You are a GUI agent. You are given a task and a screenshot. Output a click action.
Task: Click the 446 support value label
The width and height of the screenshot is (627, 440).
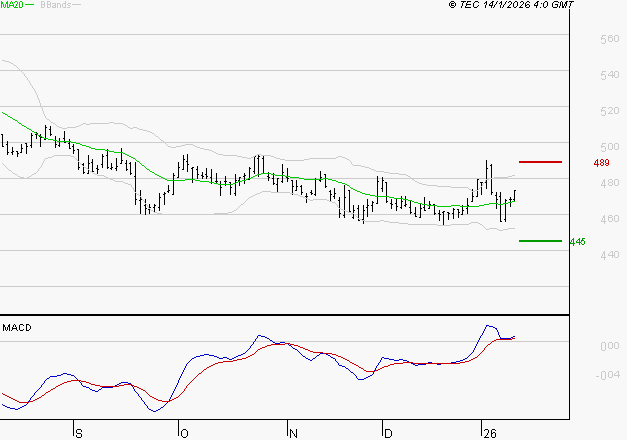pos(577,242)
